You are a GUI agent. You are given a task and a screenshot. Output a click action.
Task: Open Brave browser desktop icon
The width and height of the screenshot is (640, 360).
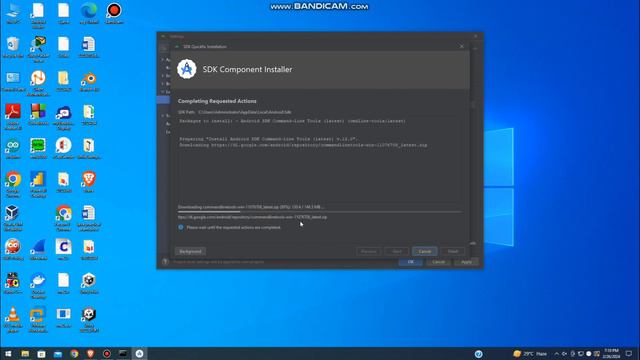(89, 182)
